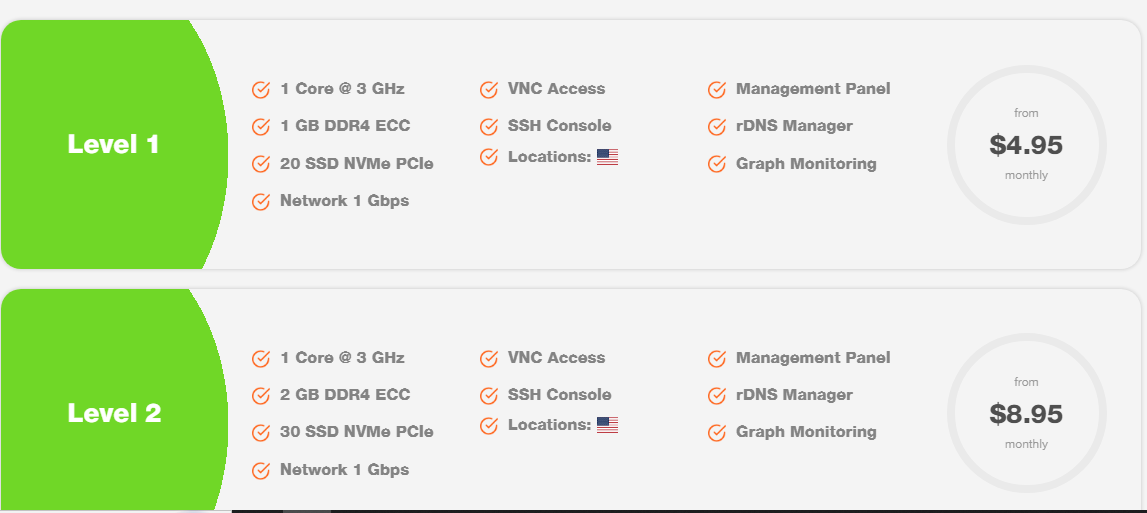Click Level 1 Locations label
Screen dimensions: 1147x513
pos(549,157)
